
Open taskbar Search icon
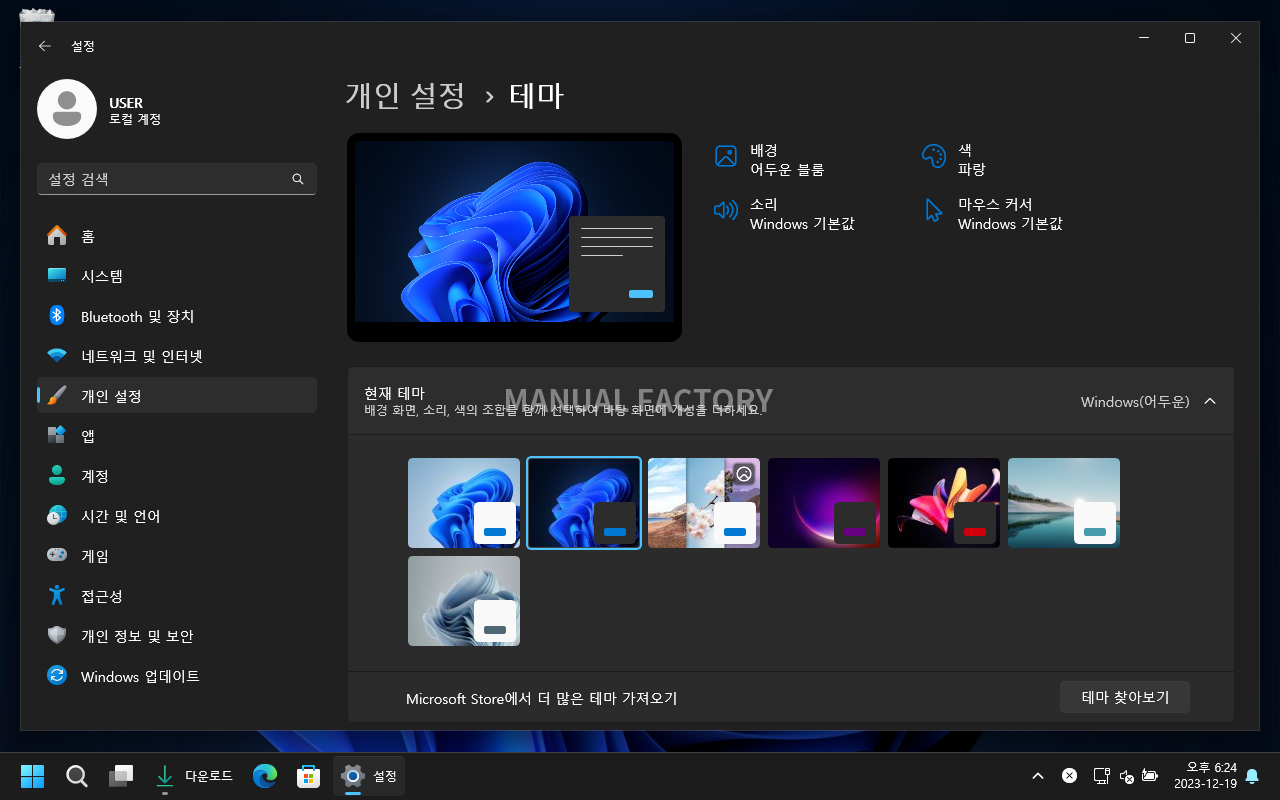pos(76,776)
